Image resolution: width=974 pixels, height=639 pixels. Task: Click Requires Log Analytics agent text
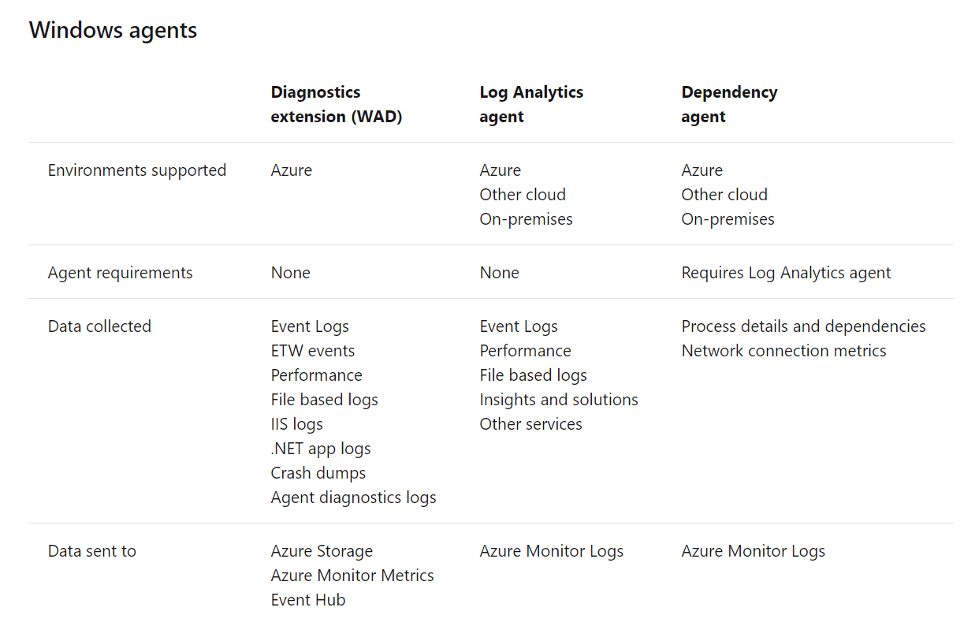pos(786,273)
